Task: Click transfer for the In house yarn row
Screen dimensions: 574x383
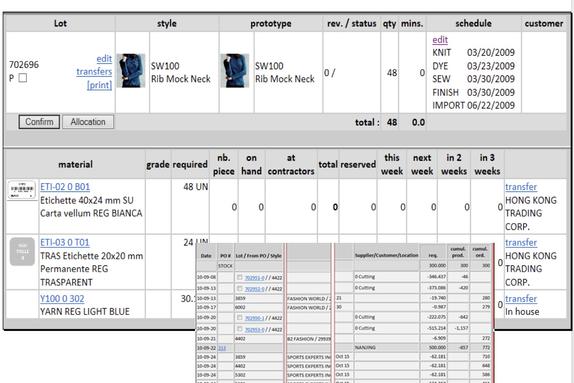Action: [521, 299]
